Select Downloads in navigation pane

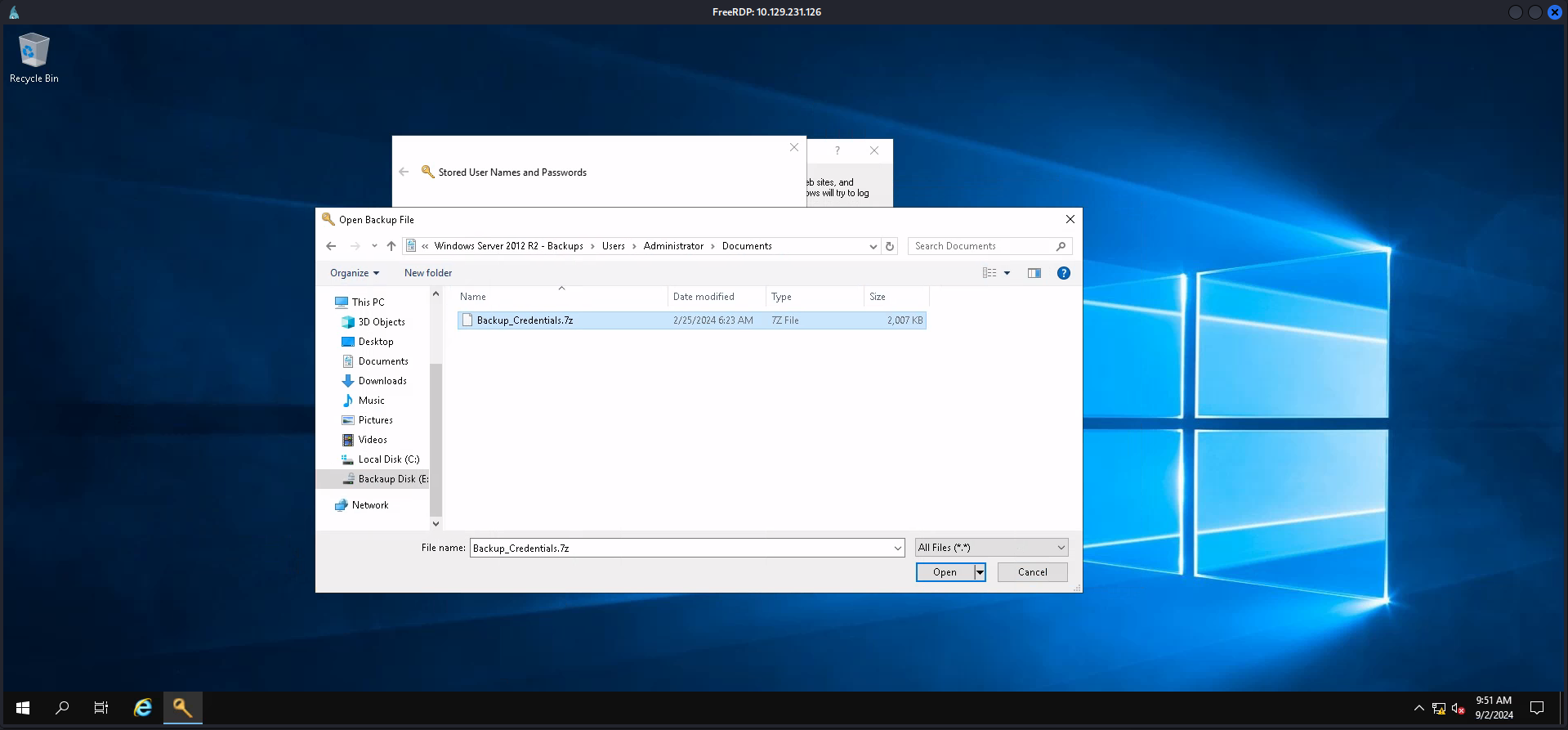[382, 381]
